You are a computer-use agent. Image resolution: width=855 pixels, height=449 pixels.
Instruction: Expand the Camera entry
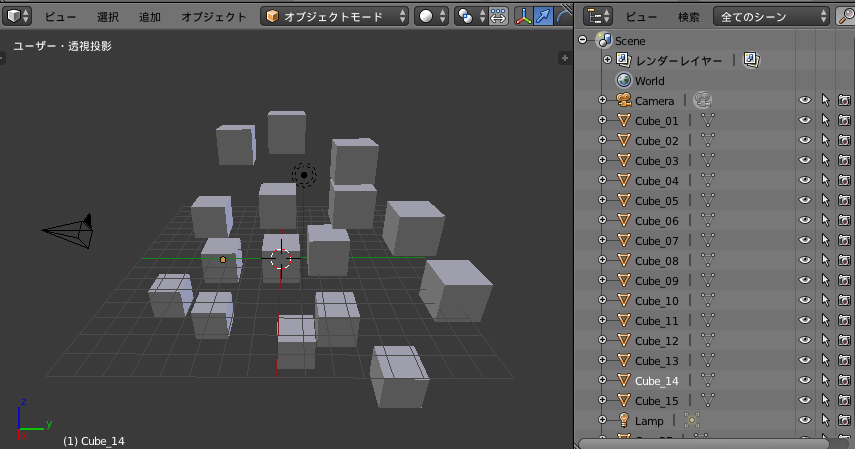(x=602, y=100)
